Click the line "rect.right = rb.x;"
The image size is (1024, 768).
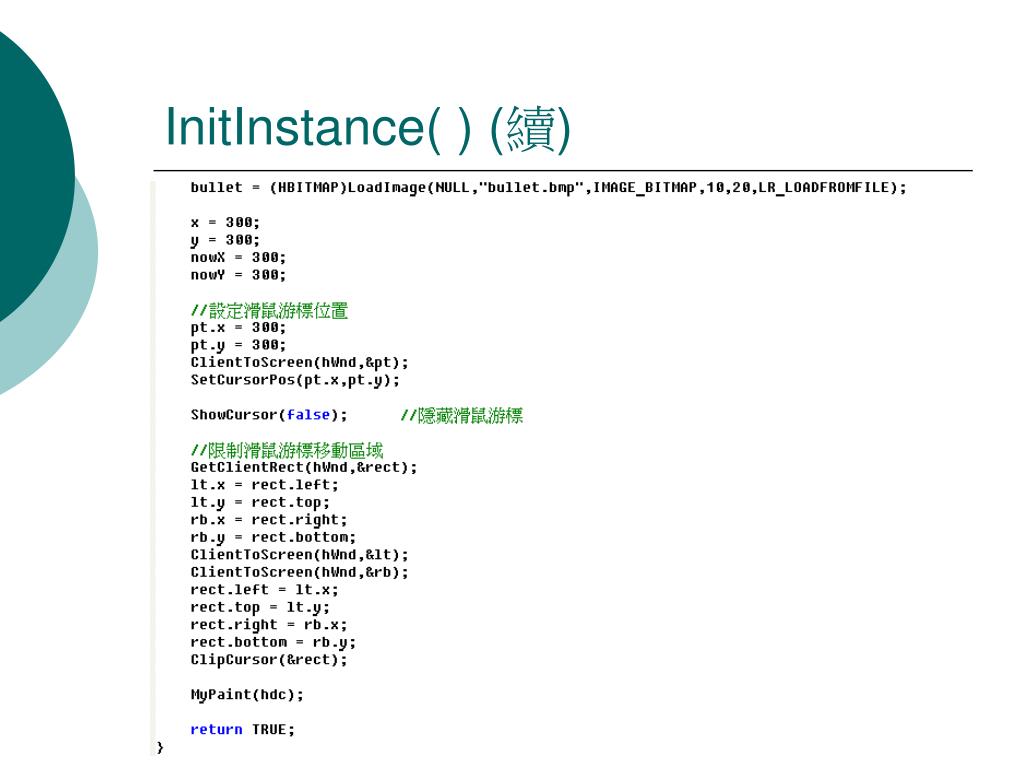coord(269,626)
